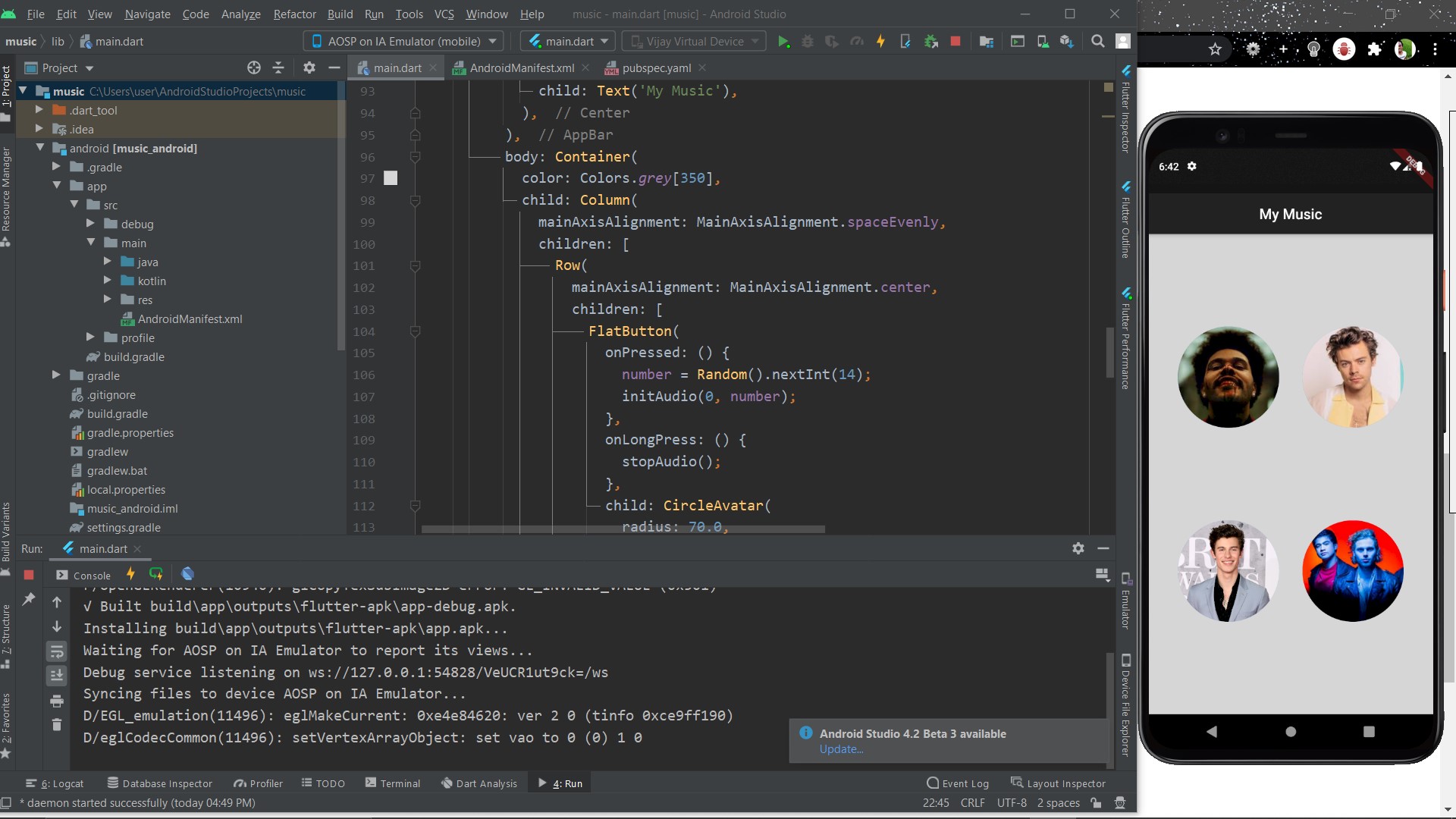This screenshot has width=1456, height=819.
Task: Open AVD Manager from the toolbar
Action: pos(1043,42)
